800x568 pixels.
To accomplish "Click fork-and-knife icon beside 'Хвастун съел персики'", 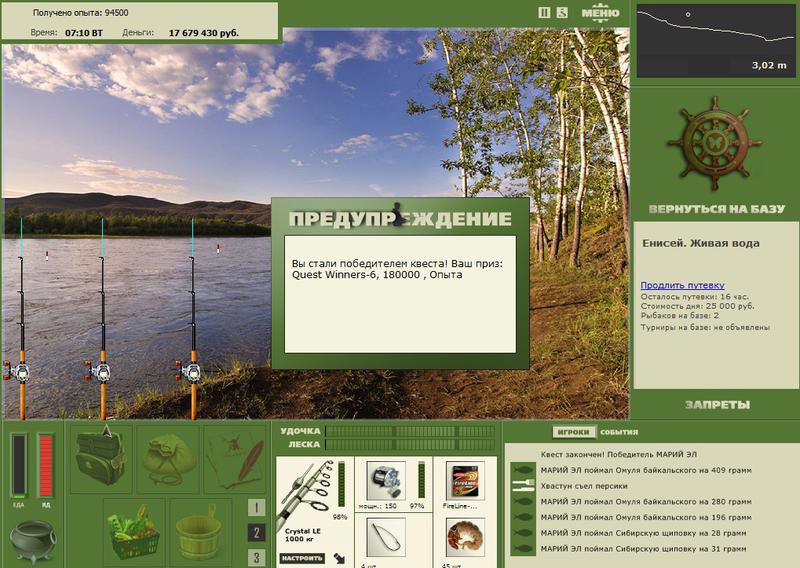I will click(x=523, y=485).
